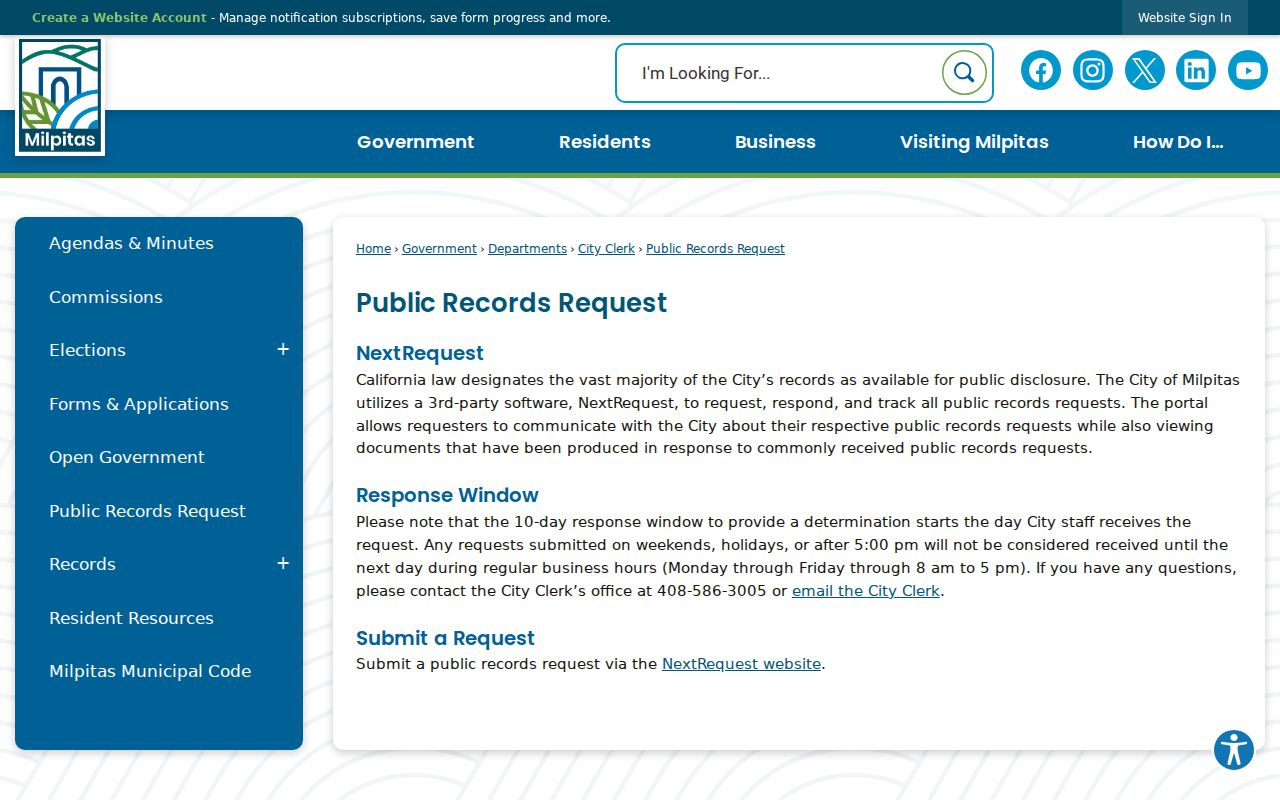Image resolution: width=1280 pixels, height=800 pixels.
Task: Open the Government menu
Action: [x=416, y=142]
